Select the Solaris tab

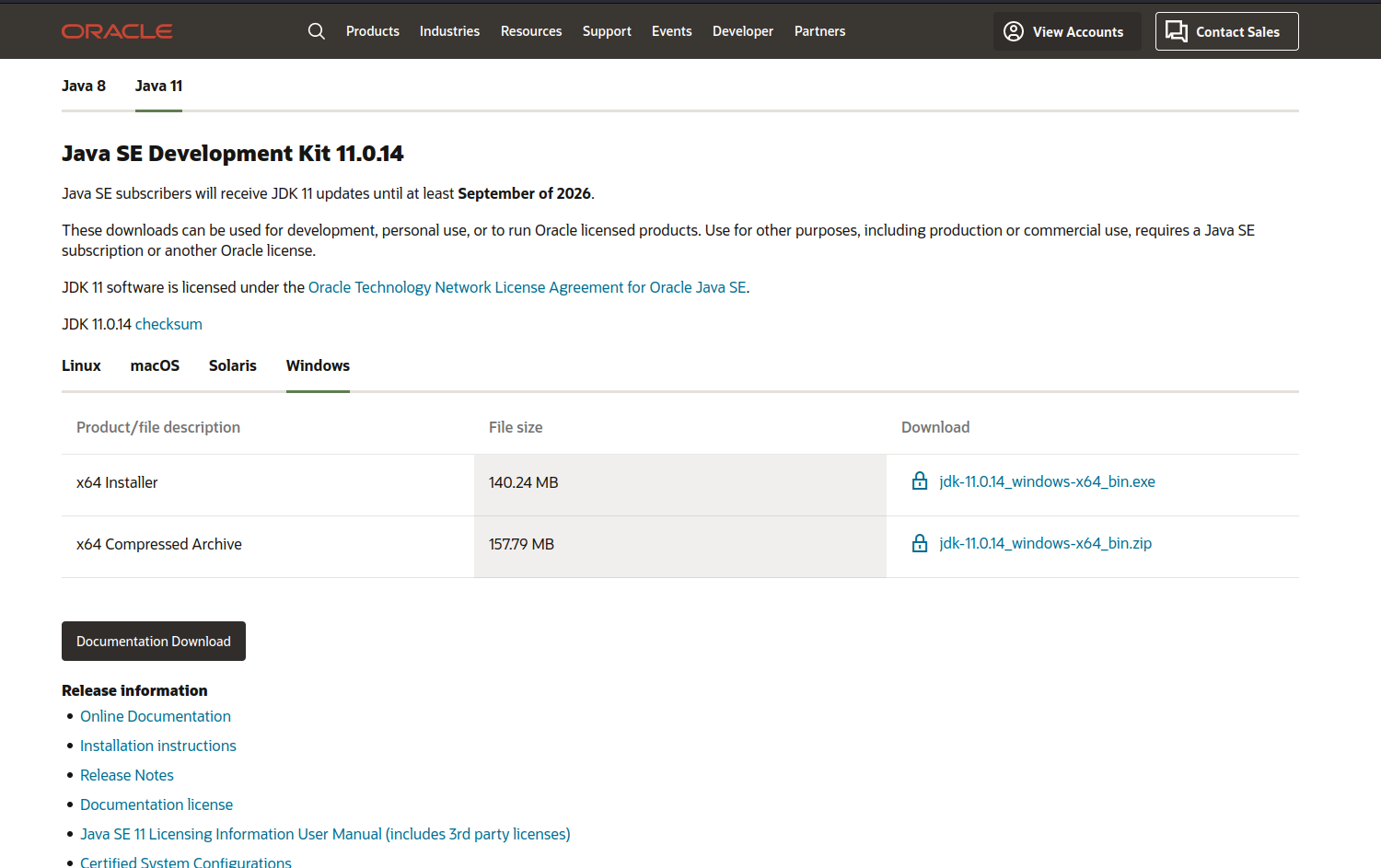[x=232, y=365]
